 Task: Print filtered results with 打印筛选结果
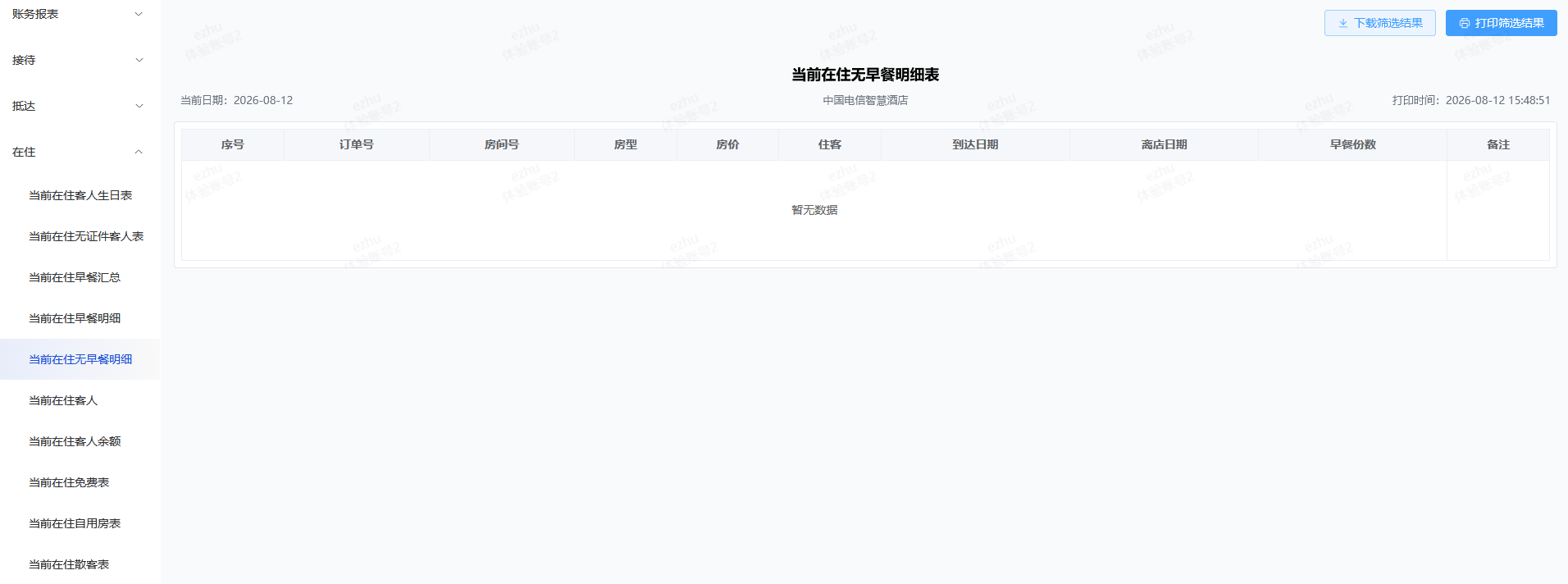pyautogui.click(x=1501, y=23)
